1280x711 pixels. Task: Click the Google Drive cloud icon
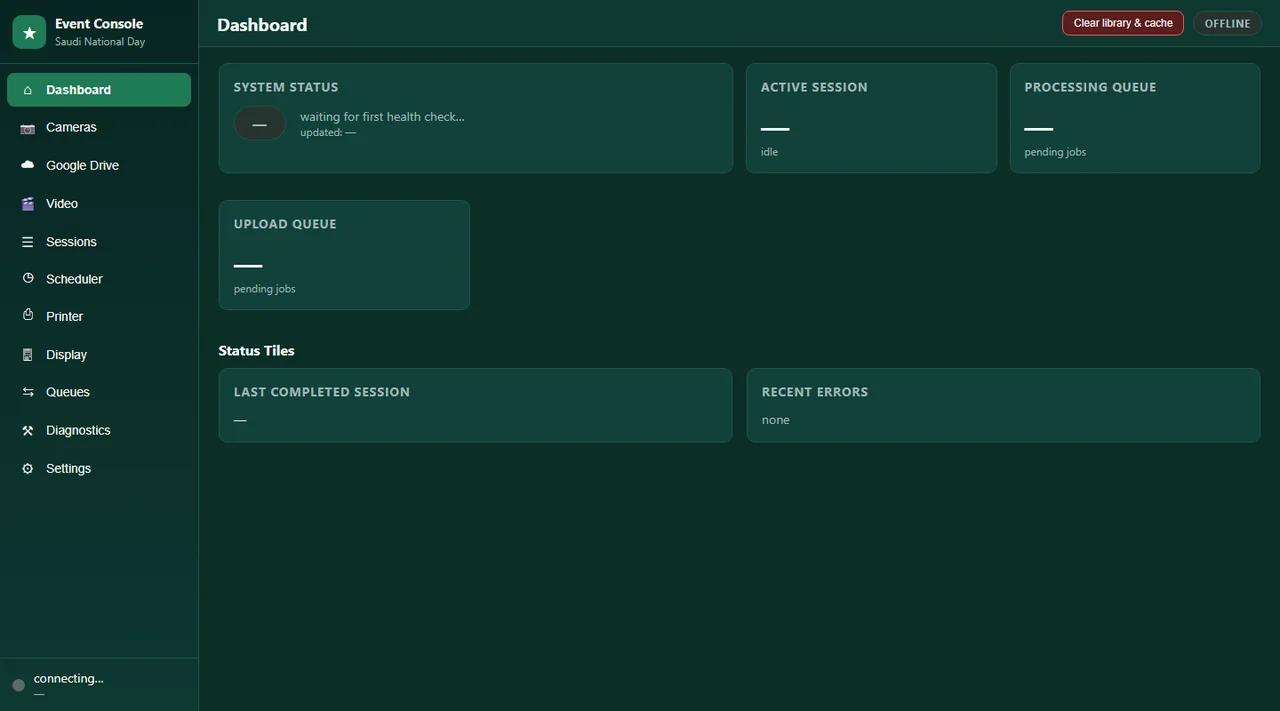tap(27, 165)
